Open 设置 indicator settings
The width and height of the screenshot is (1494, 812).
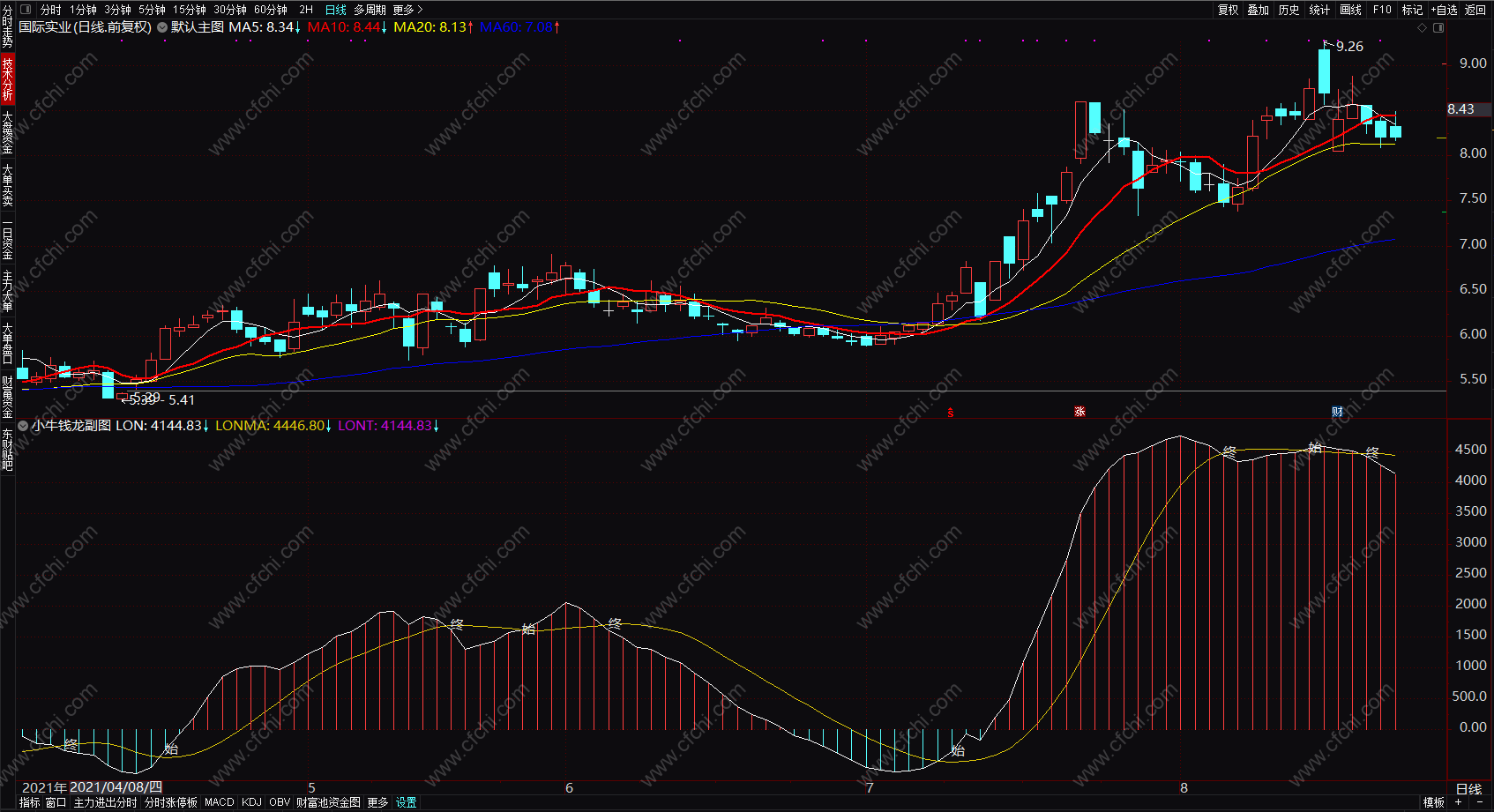click(x=406, y=803)
